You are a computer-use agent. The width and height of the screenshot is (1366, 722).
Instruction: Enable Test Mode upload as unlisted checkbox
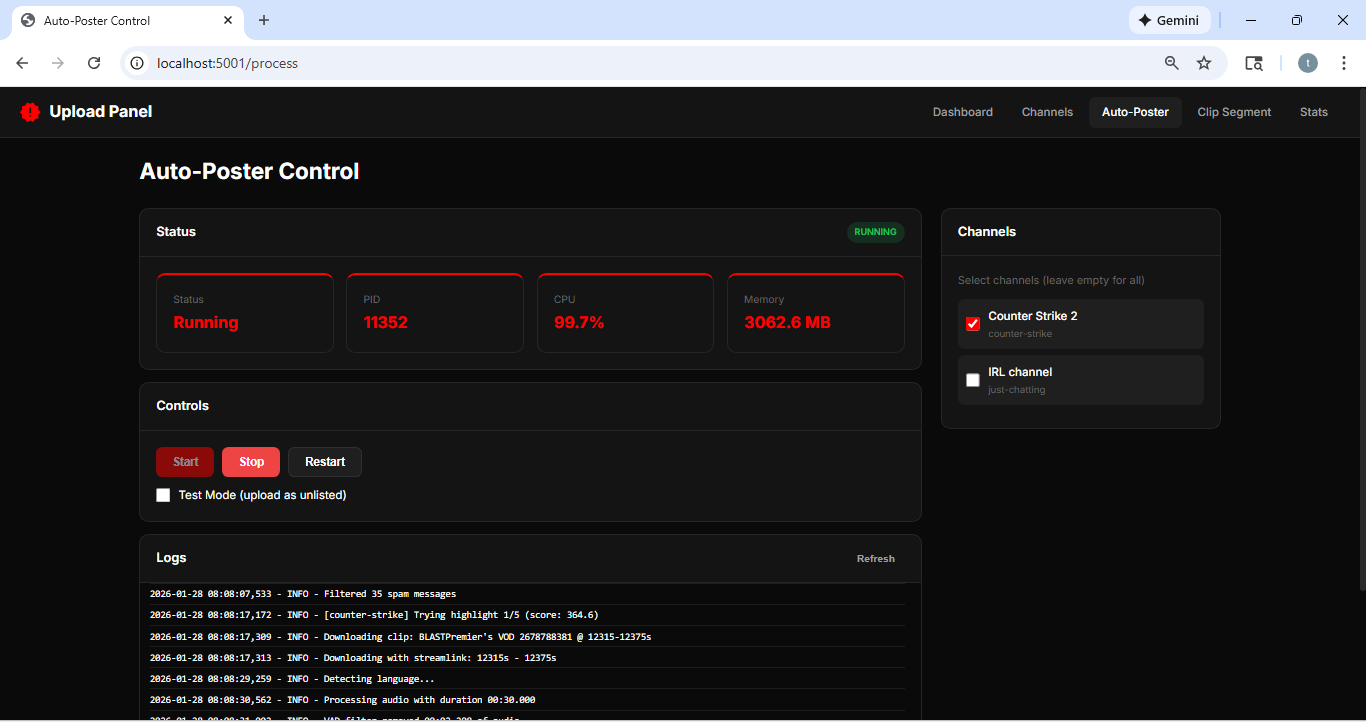[163, 495]
